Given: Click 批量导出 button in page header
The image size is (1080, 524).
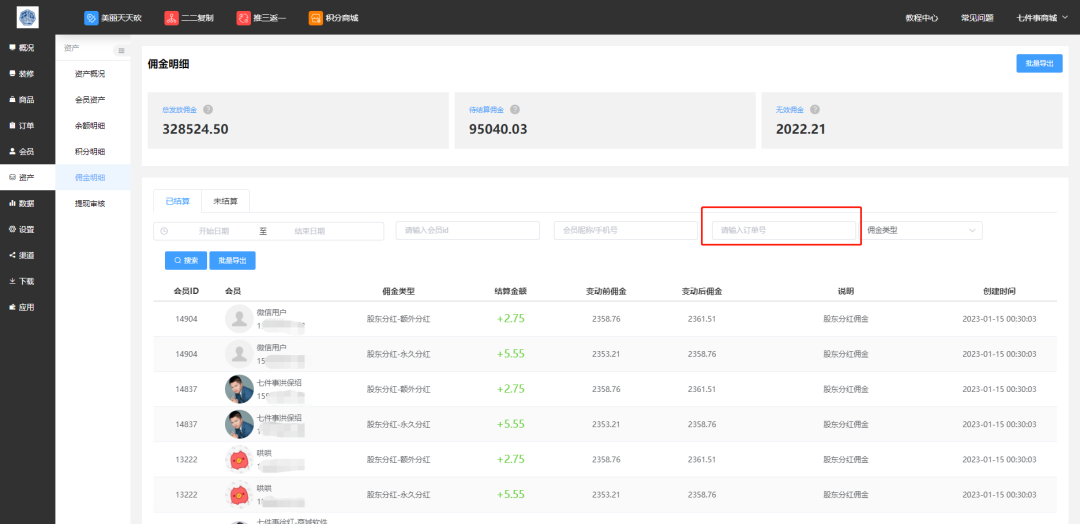Looking at the screenshot, I should coord(1039,64).
